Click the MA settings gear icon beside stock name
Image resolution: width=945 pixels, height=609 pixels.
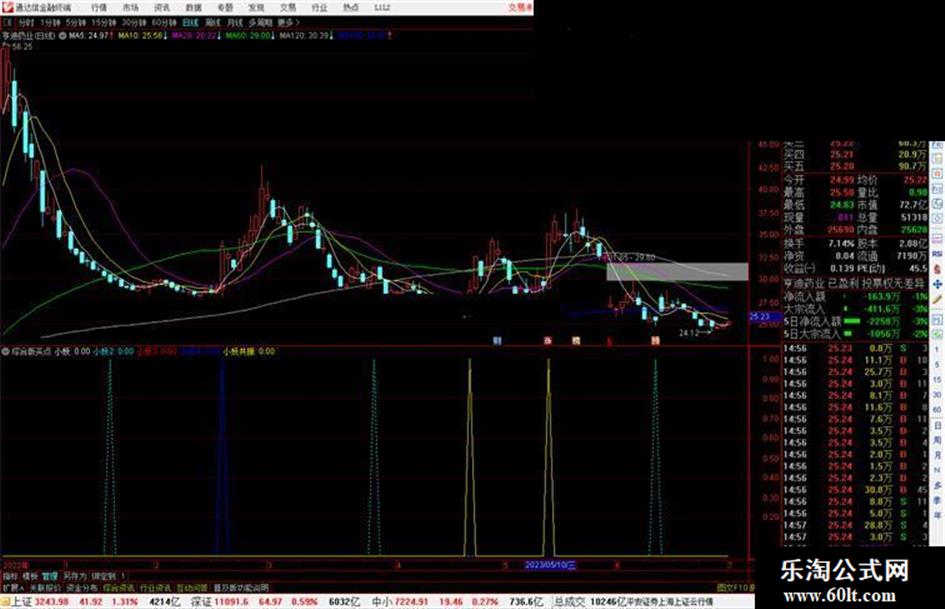tap(63, 36)
